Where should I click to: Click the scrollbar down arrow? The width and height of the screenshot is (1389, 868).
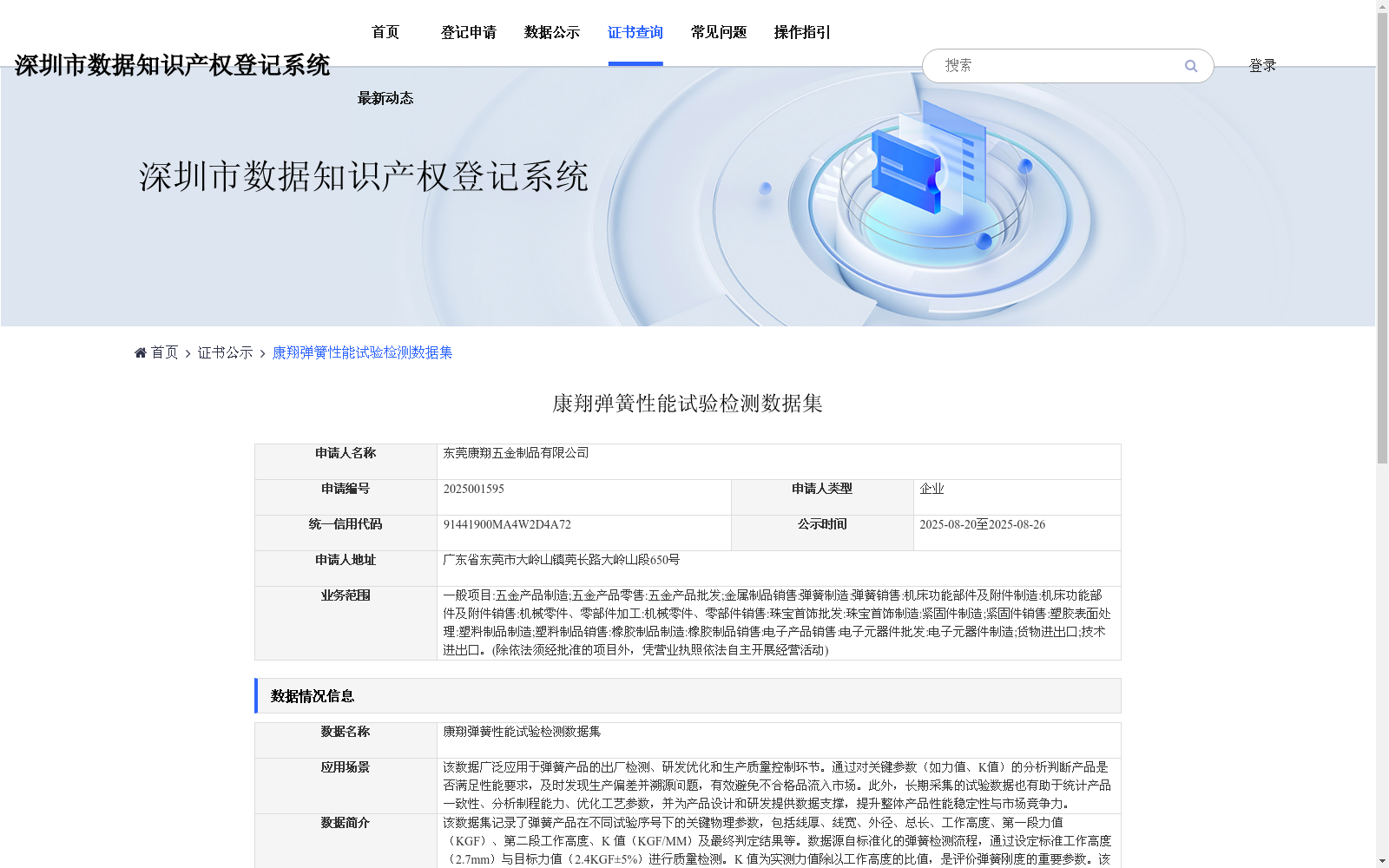pyautogui.click(x=1382, y=861)
